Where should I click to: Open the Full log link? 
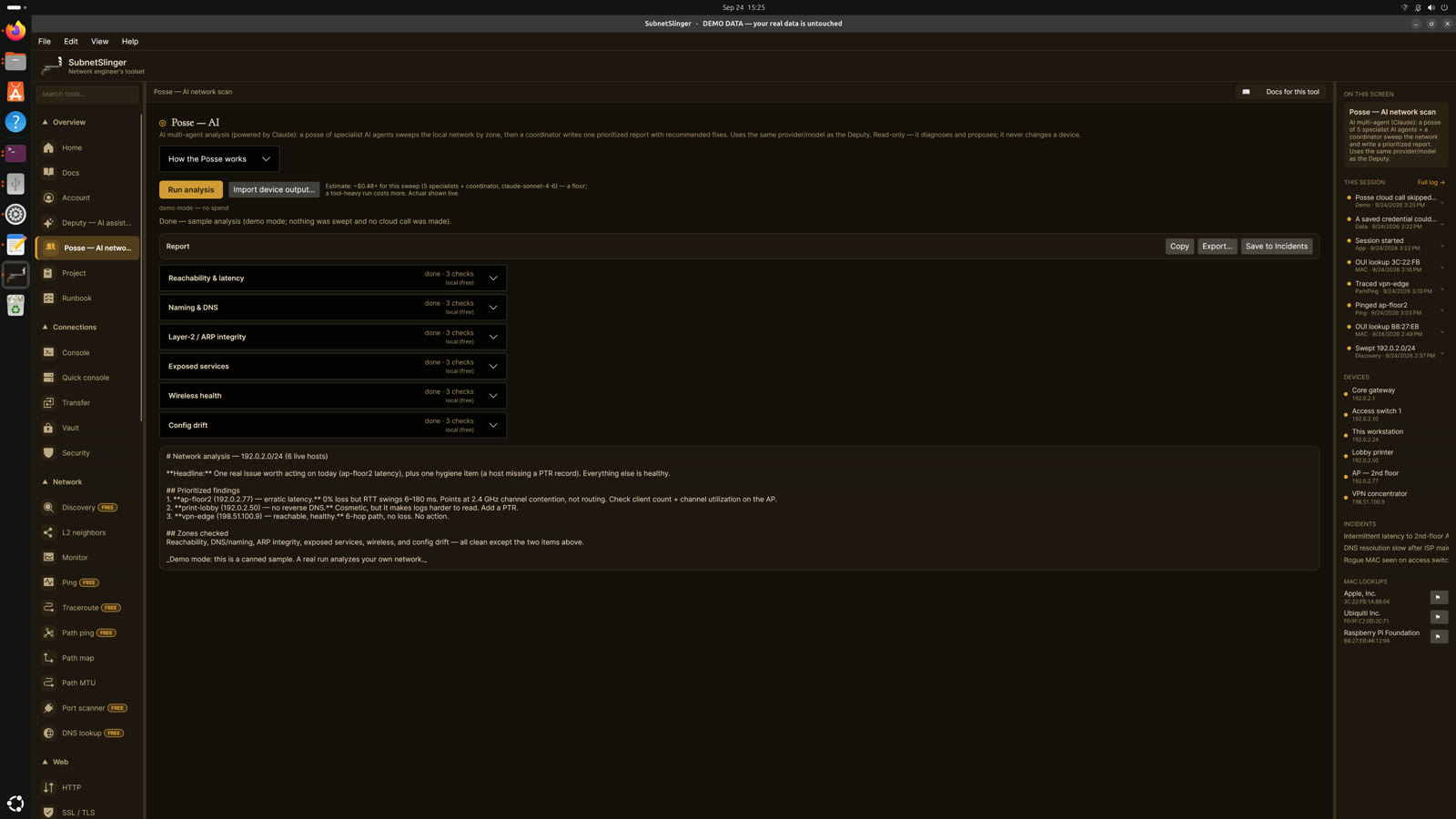(1431, 182)
